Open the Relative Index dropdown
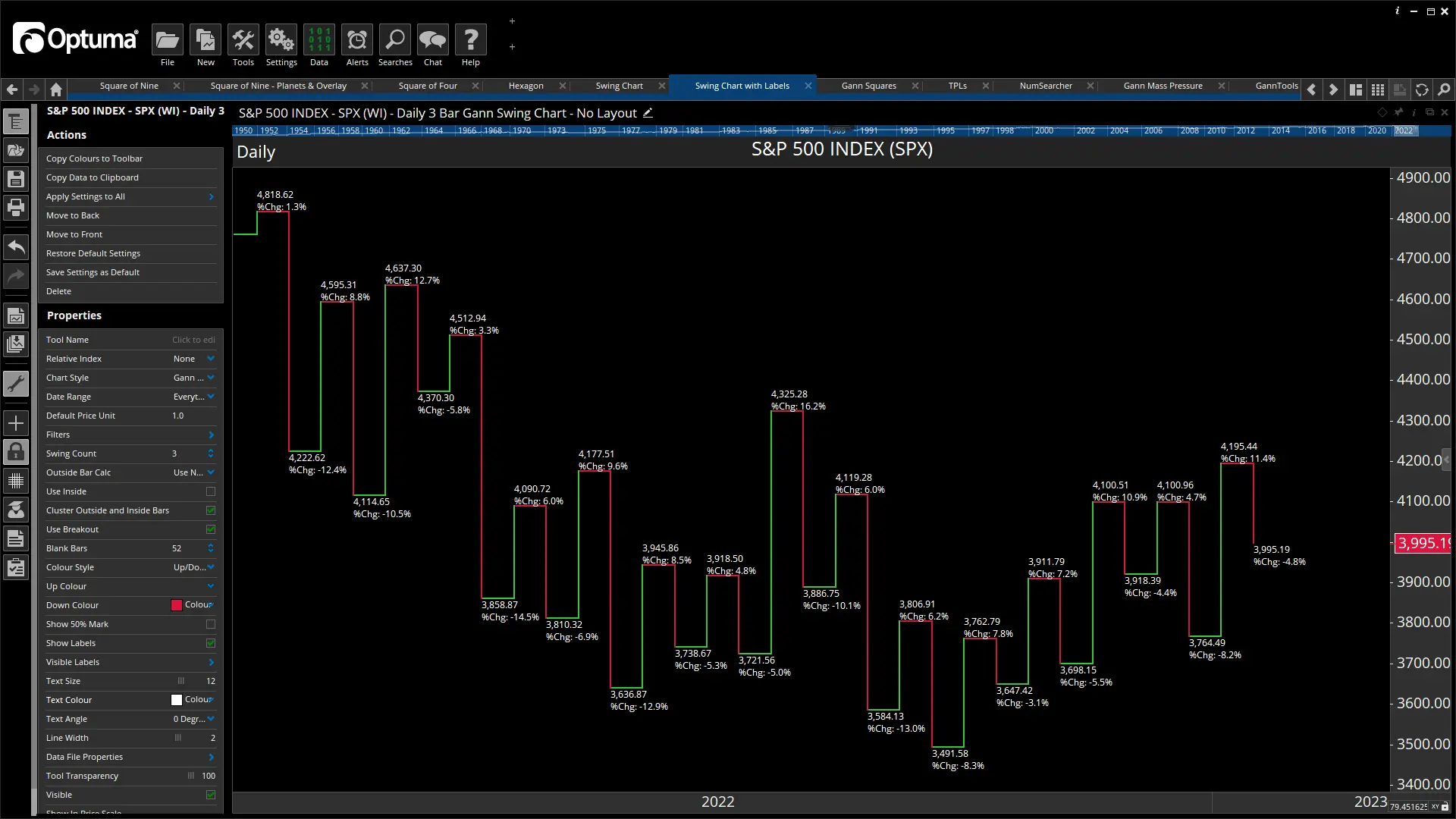Screen dimensions: 1456x819 [x=211, y=359]
